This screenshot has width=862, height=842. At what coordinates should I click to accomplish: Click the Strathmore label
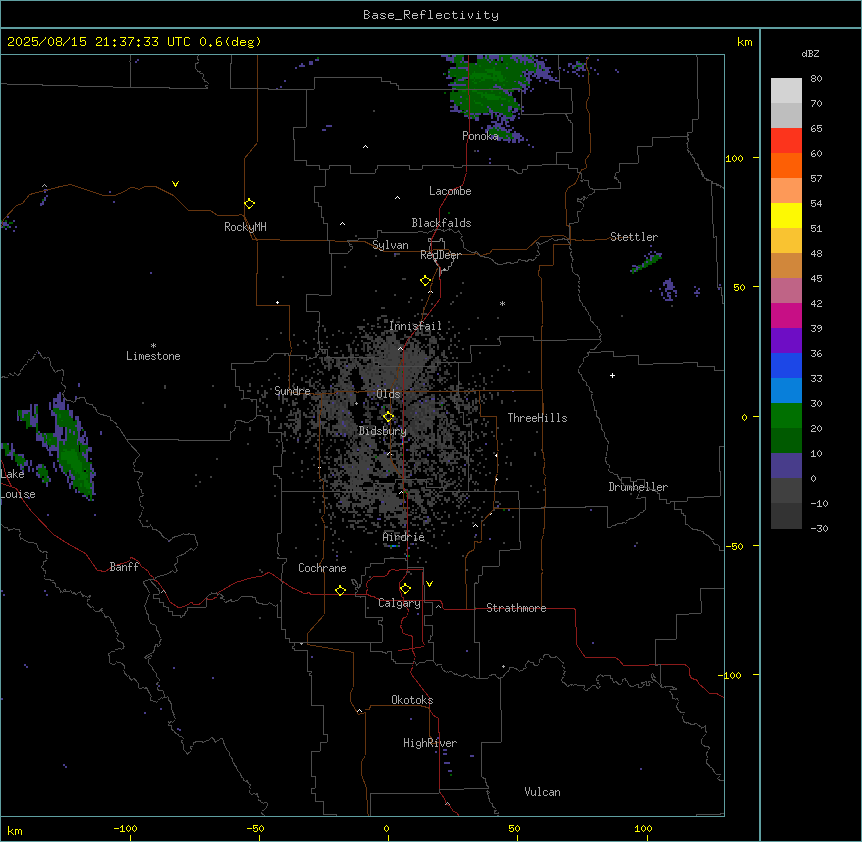(x=516, y=608)
